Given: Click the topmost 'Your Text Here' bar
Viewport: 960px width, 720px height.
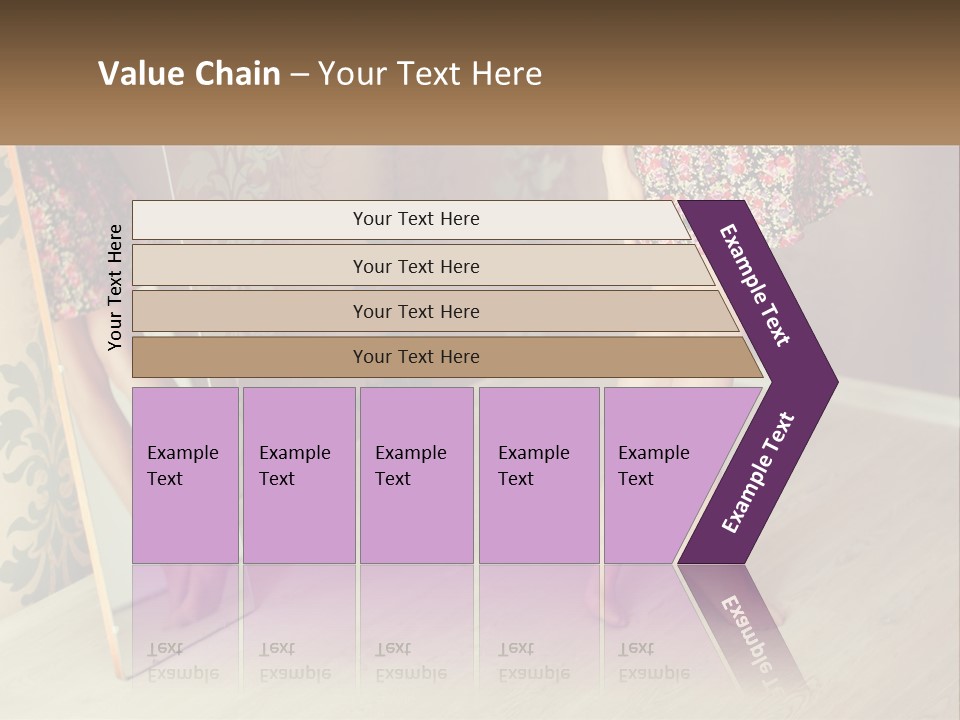Looking at the screenshot, I should click(x=411, y=220).
